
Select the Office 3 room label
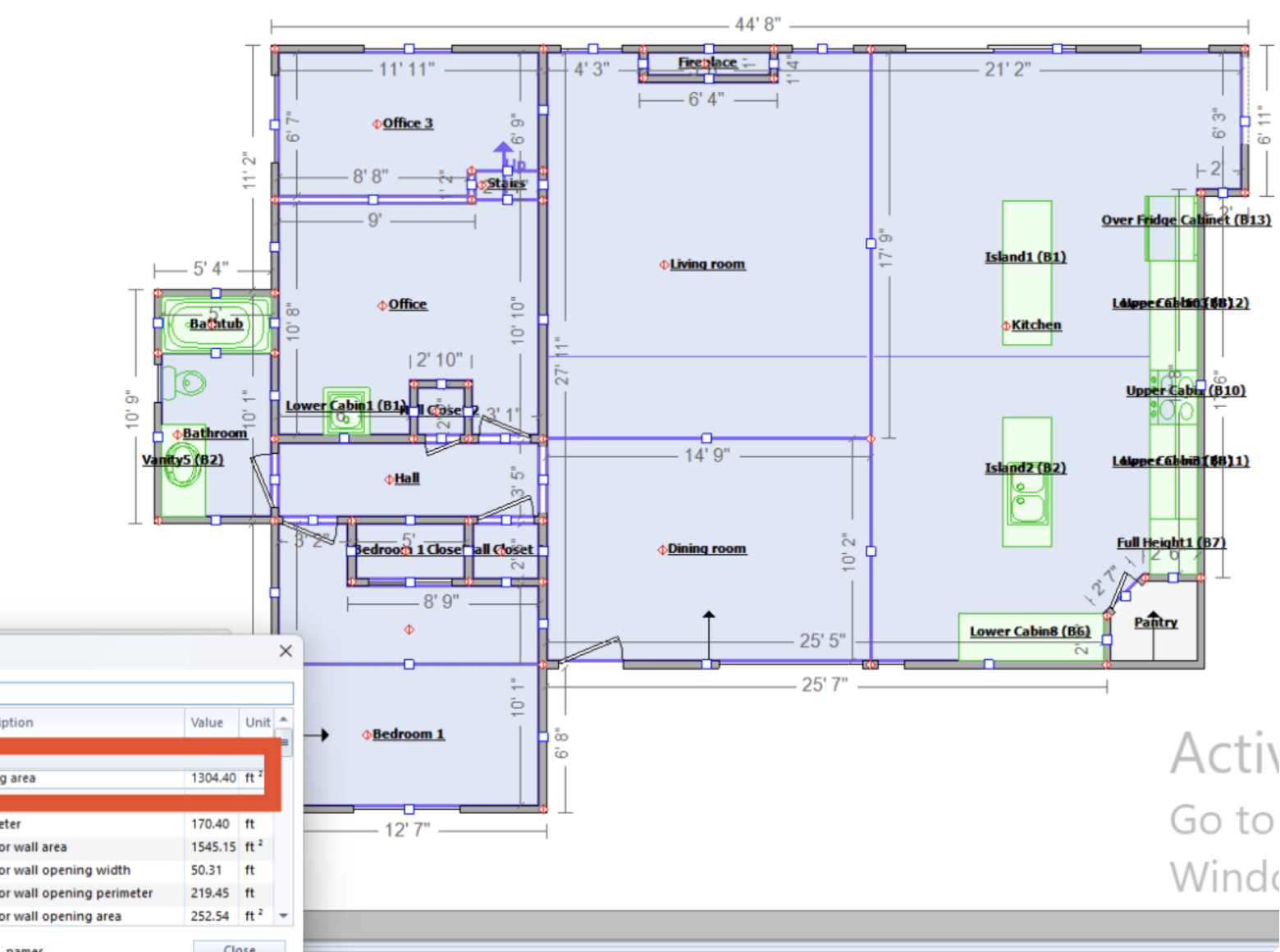pyautogui.click(x=408, y=123)
